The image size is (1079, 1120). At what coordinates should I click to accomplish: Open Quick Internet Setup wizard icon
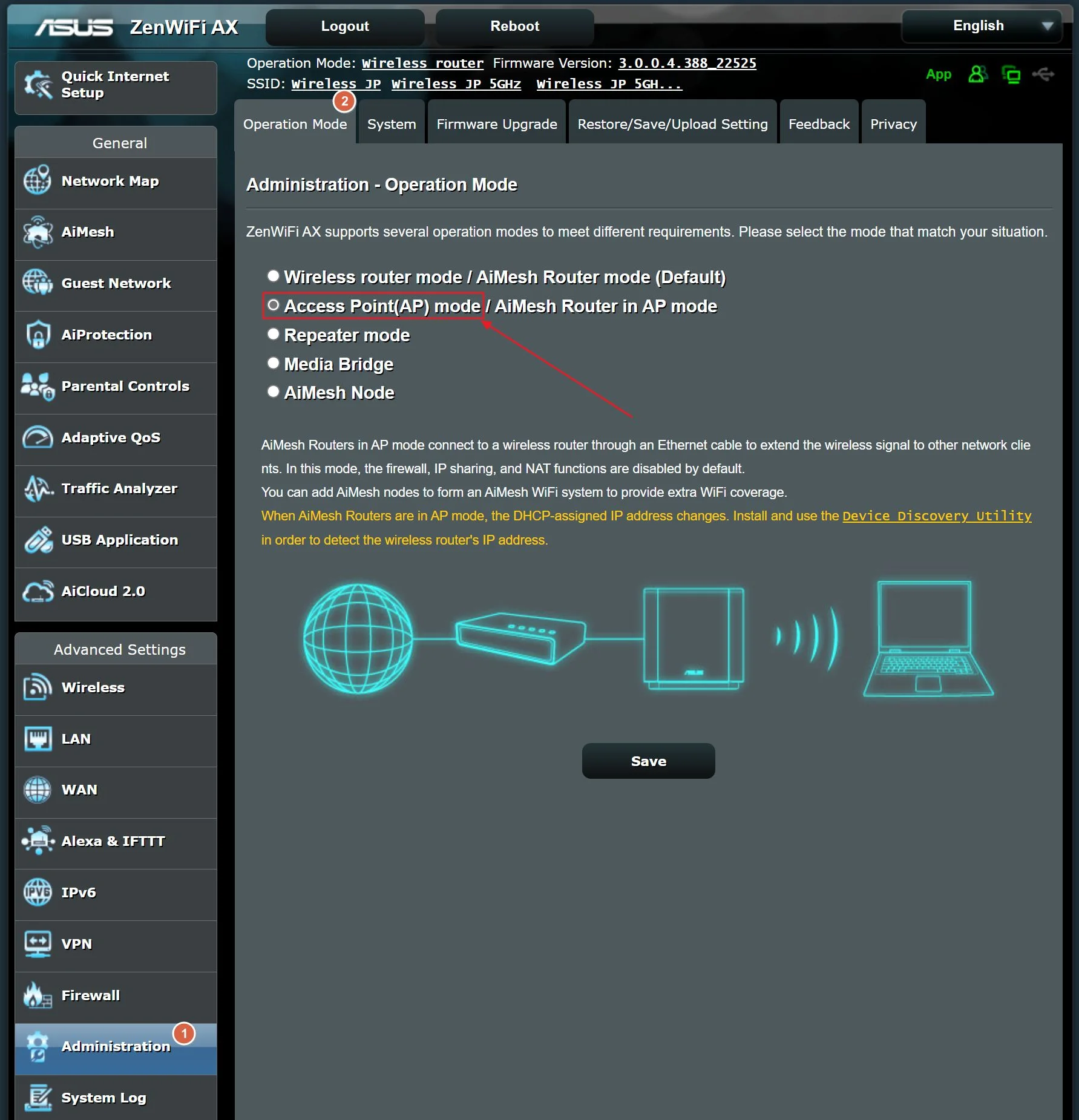coord(38,85)
